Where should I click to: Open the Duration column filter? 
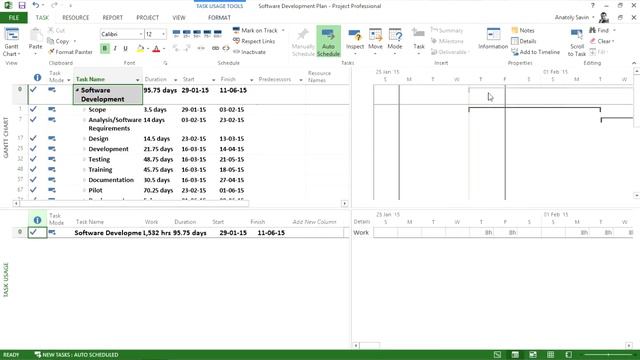[175, 80]
